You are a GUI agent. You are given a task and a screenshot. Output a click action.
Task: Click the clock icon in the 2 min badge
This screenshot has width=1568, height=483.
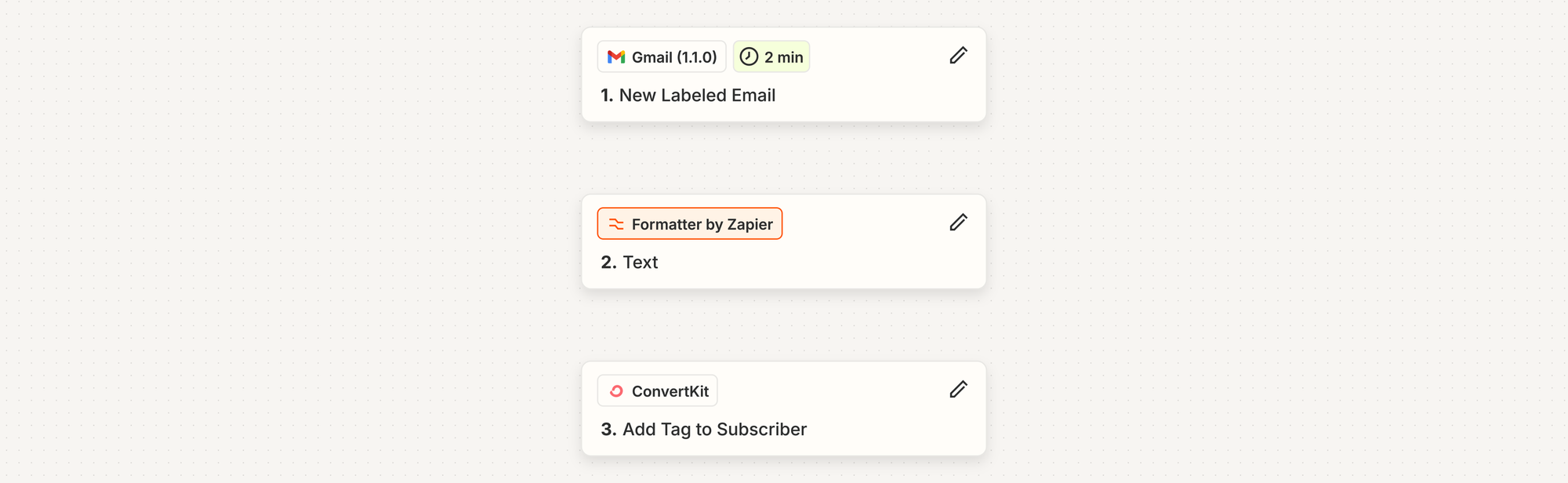tap(750, 56)
